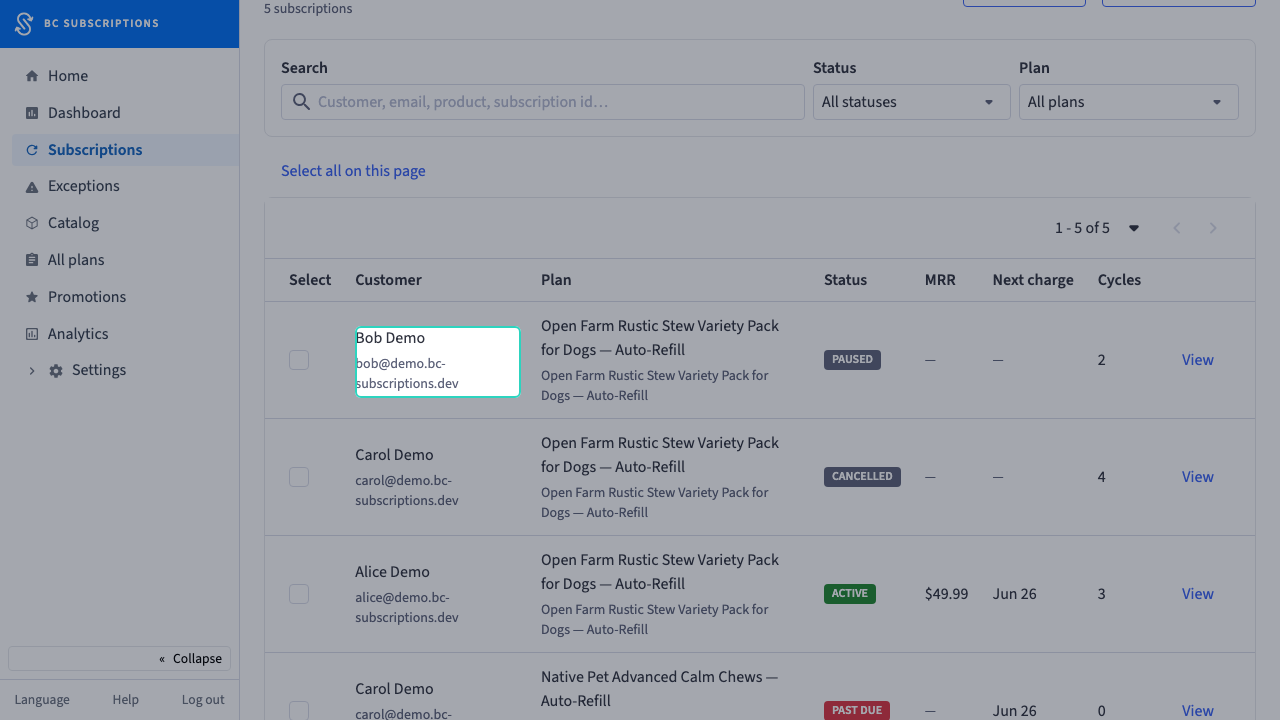The image size is (1280, 720).
Task: Click the Promotions star icon
Action: pos(32,297)
